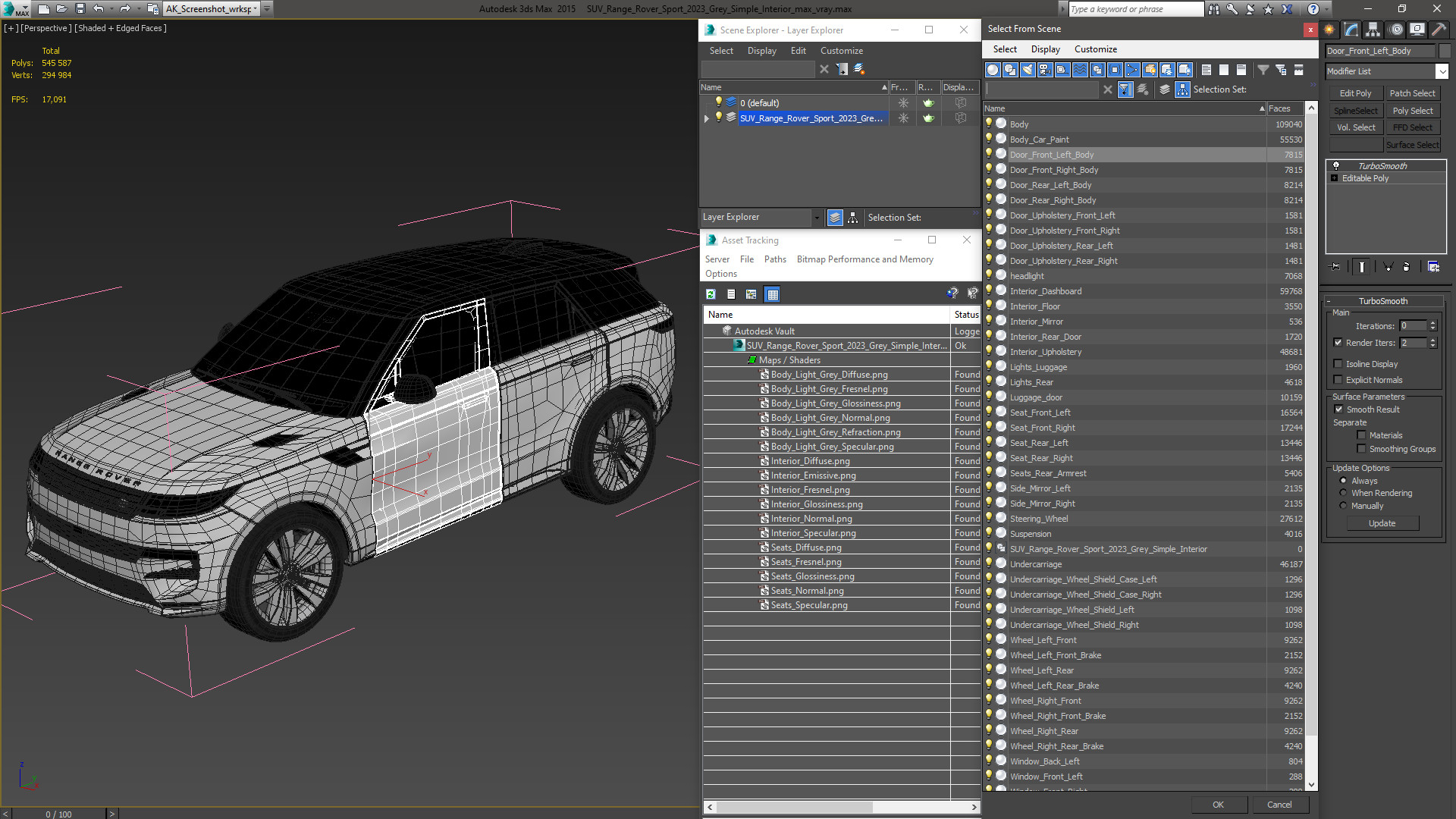Toggle Display Bone Objects filter icon

[x=1132, y=70]
